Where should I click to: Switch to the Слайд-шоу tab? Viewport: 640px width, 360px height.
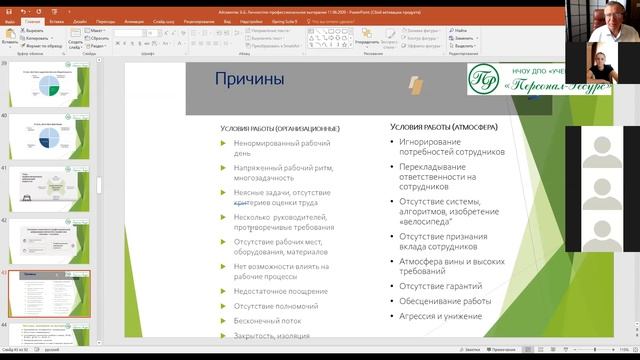click(x=164, y=22)
